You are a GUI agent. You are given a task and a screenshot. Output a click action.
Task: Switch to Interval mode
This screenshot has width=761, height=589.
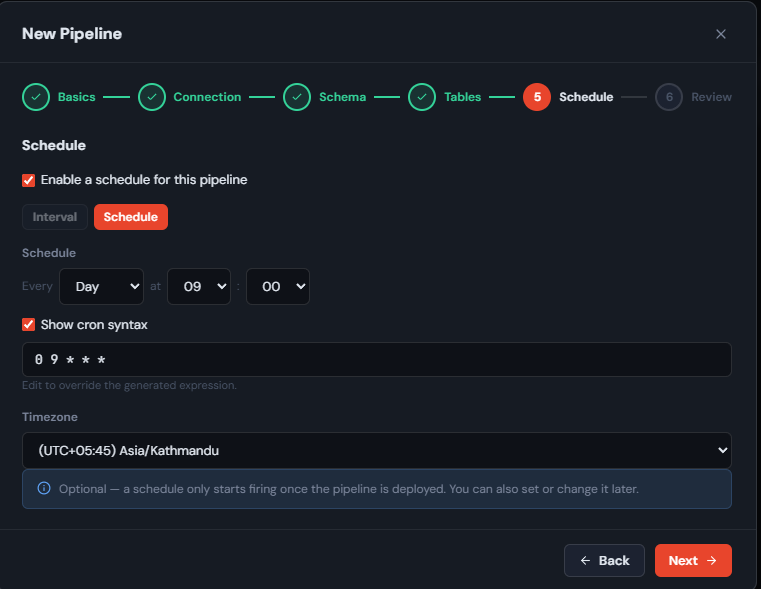[55, 217]
